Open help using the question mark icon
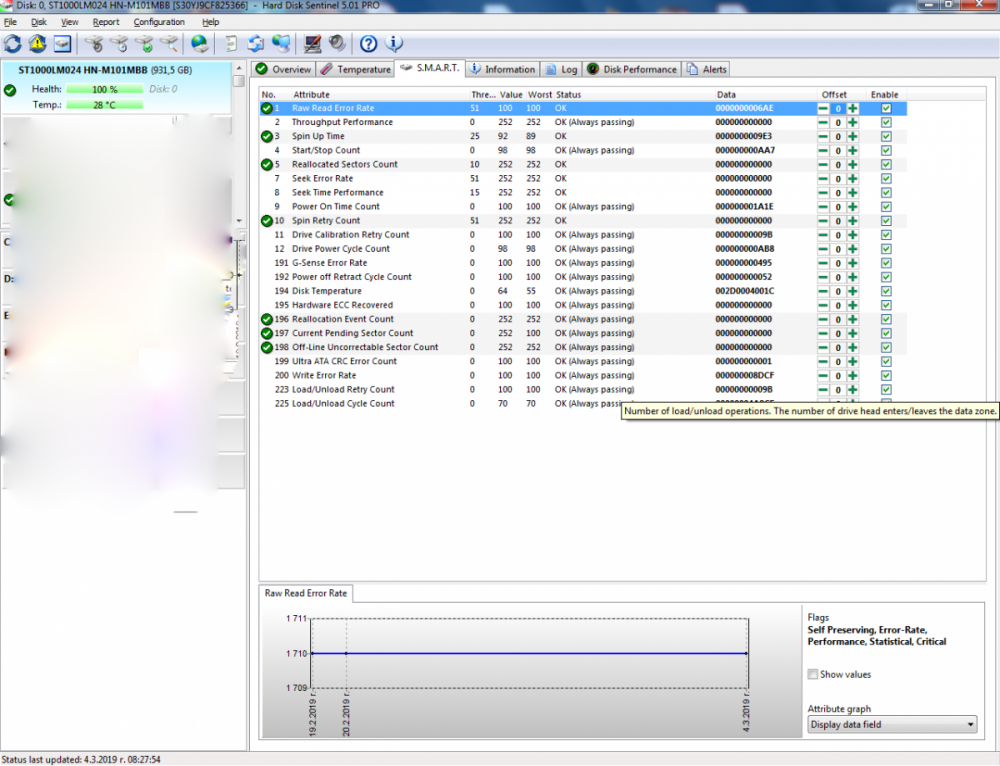Image resolution: width=1000 pixels, height=766 pixels. 368,44
